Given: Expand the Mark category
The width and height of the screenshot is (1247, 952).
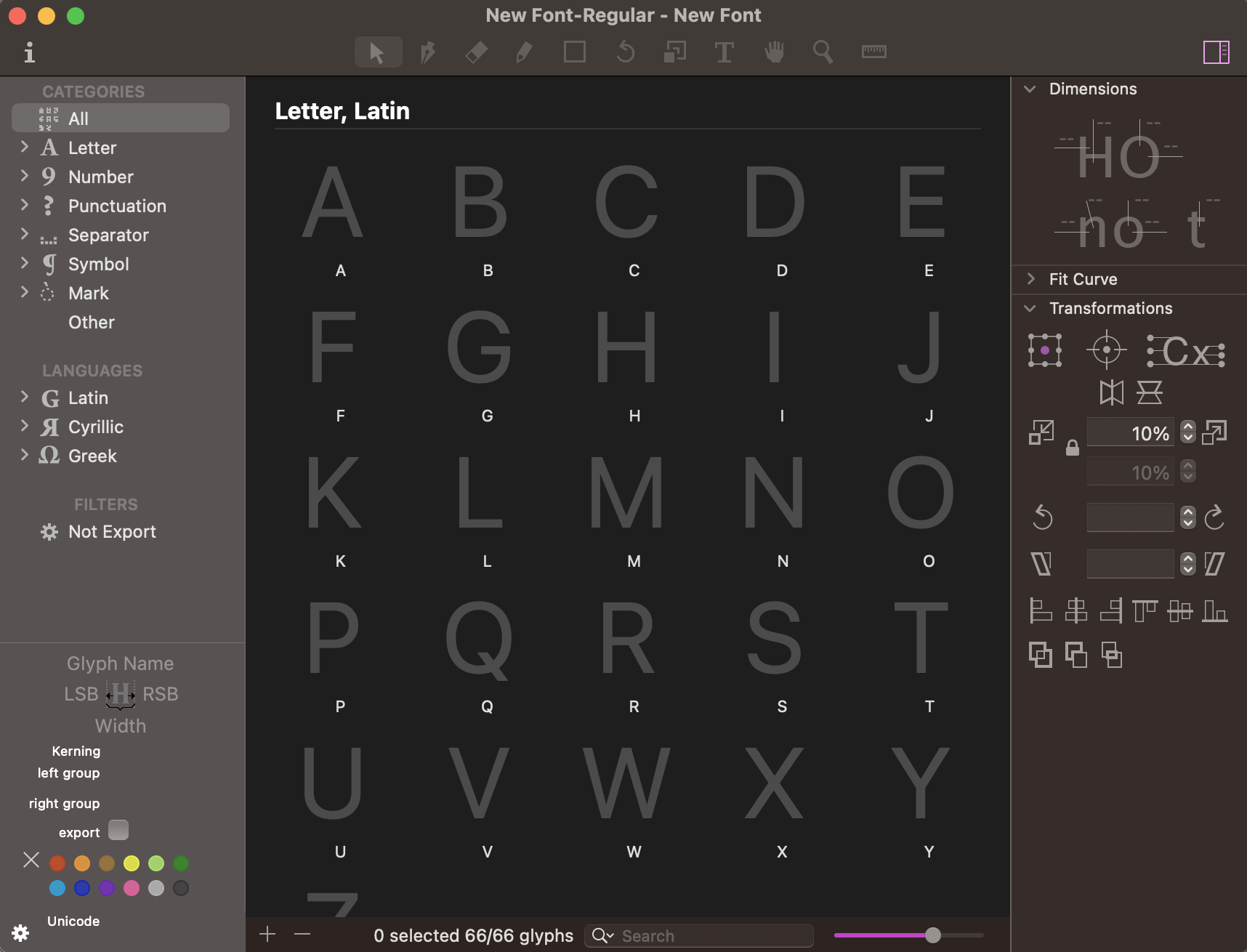Looking at the screenshot, I should (x=25, y=292).
